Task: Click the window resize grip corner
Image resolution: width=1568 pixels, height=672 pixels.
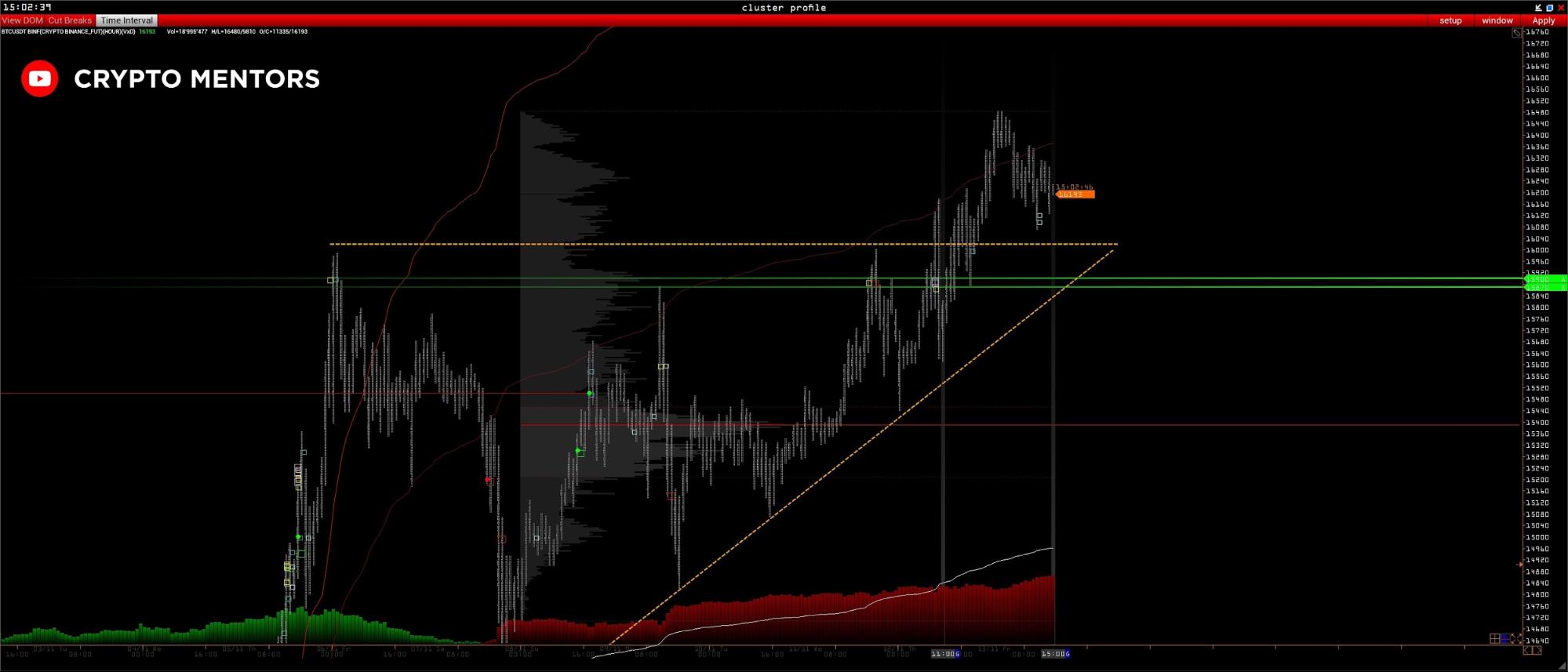Action: pyautogui.click(x=1563, y=666)
